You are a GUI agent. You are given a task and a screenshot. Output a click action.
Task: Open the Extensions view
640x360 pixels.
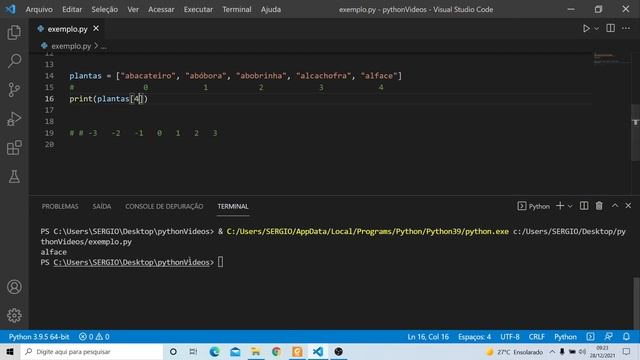(x=14, y=148)
